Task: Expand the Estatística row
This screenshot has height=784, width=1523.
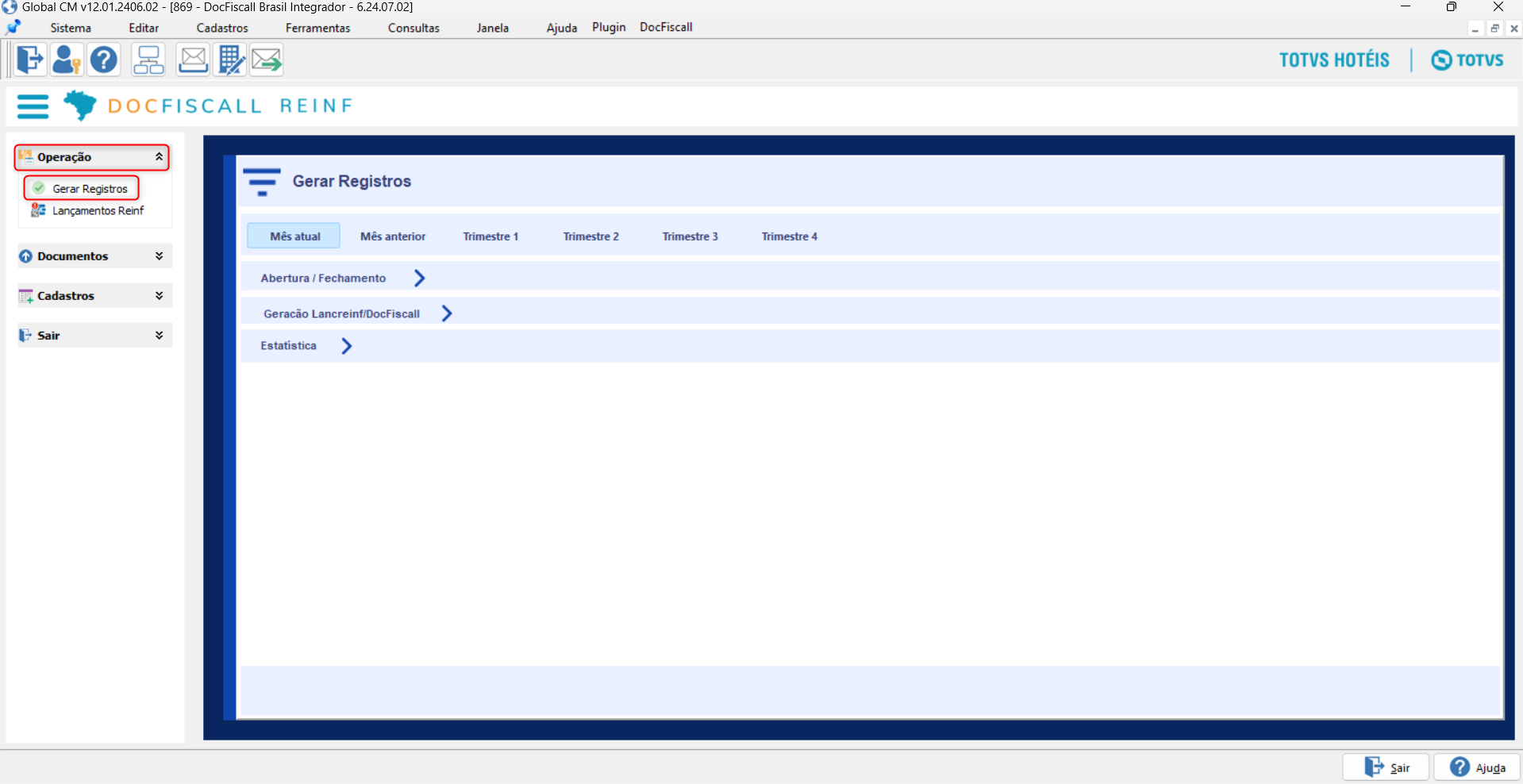Action: click(x=347, y=346)
